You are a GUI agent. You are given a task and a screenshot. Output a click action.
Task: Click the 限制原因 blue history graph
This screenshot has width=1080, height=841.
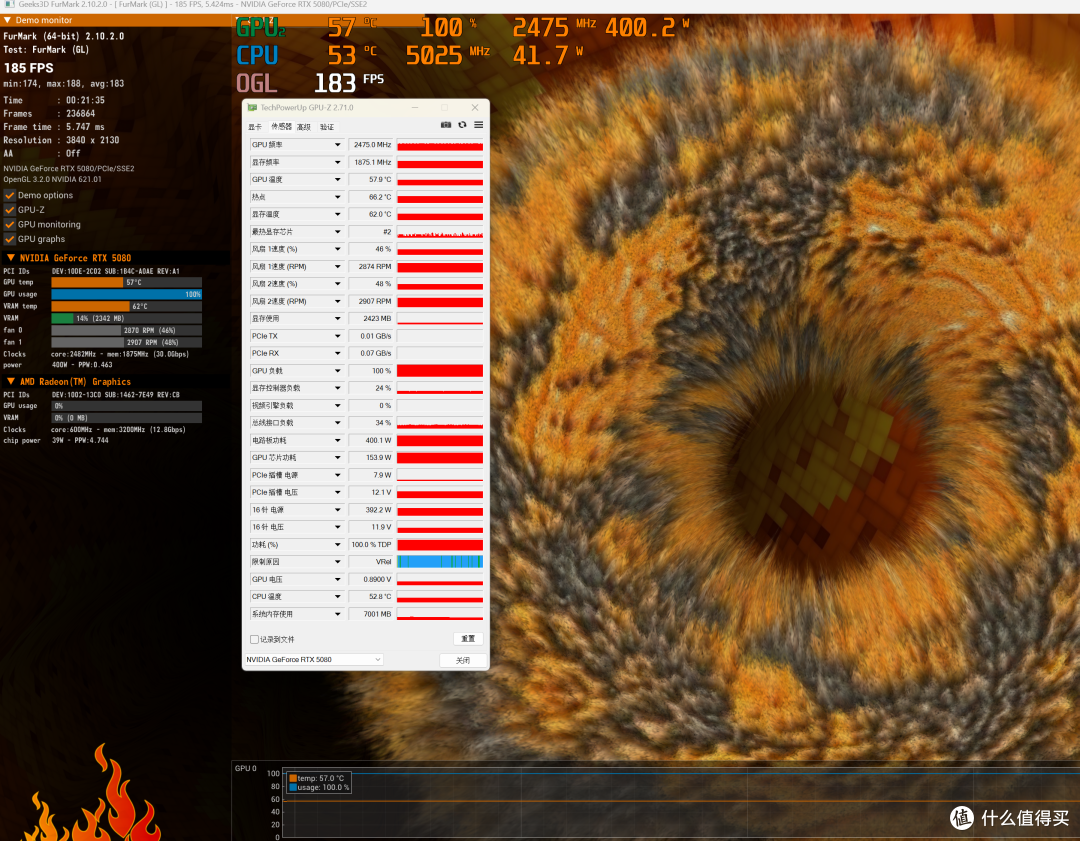(x=440, y=562)
